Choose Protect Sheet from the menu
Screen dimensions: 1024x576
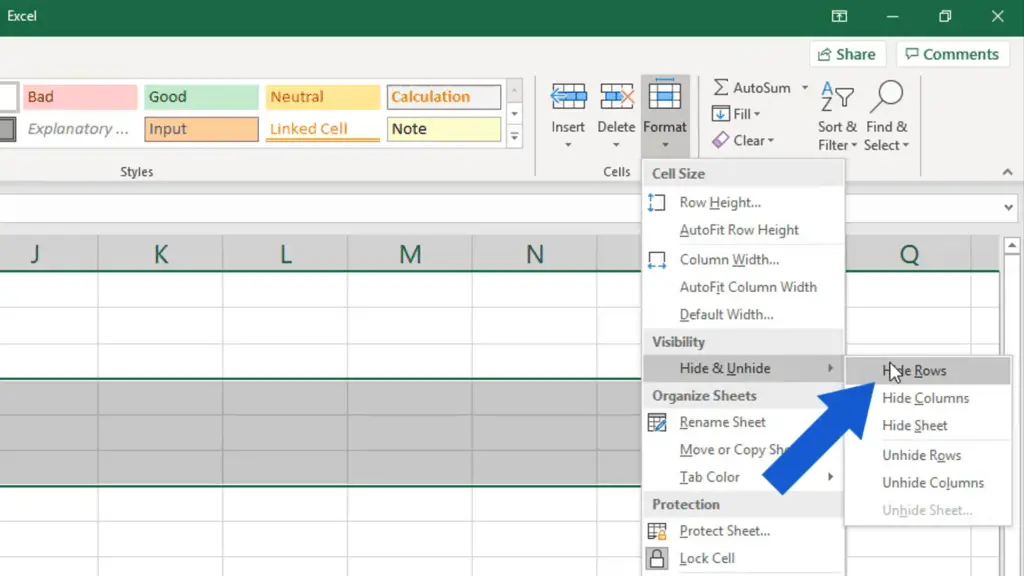pyautogui.click(x=720, y=531)
